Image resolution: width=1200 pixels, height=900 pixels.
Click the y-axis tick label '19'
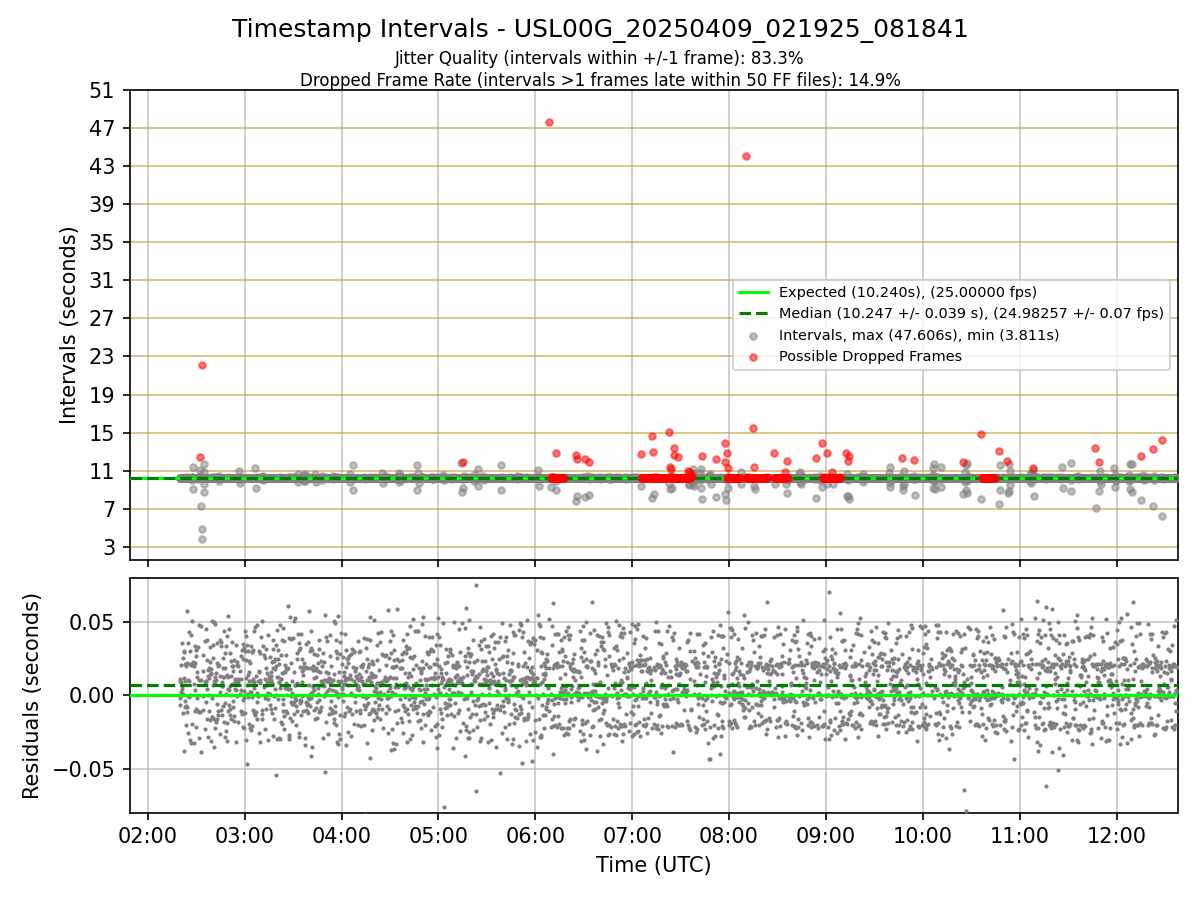(x=105, y=395)
